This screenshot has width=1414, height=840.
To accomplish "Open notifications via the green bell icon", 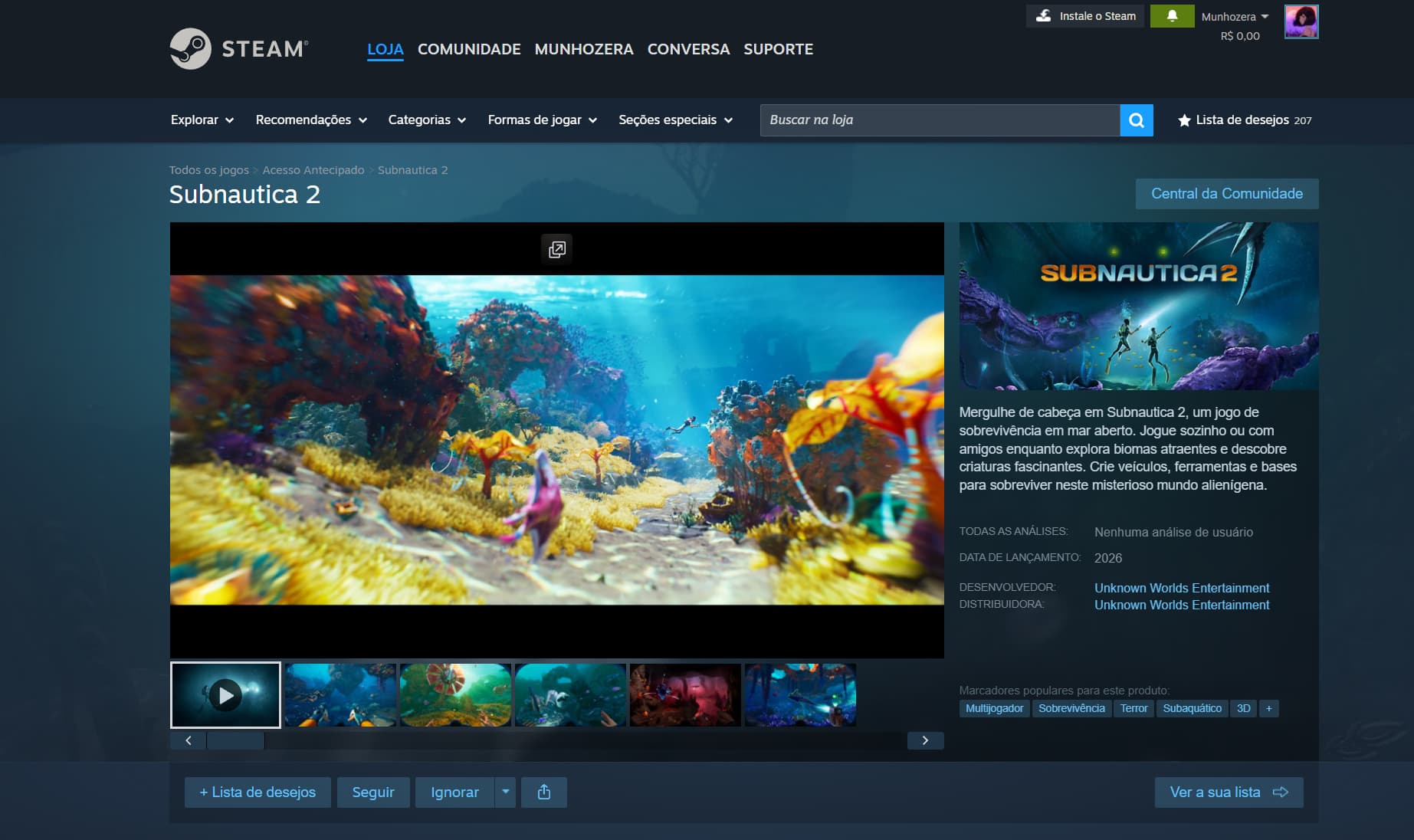I will [1172, 15].
